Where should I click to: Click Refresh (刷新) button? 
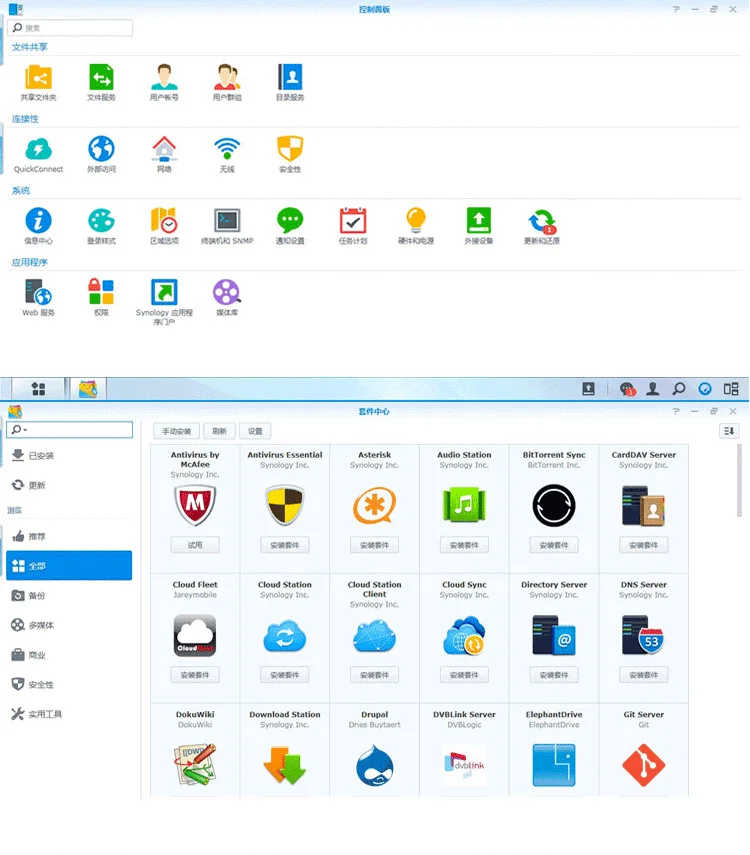click(x=219, y=431)
